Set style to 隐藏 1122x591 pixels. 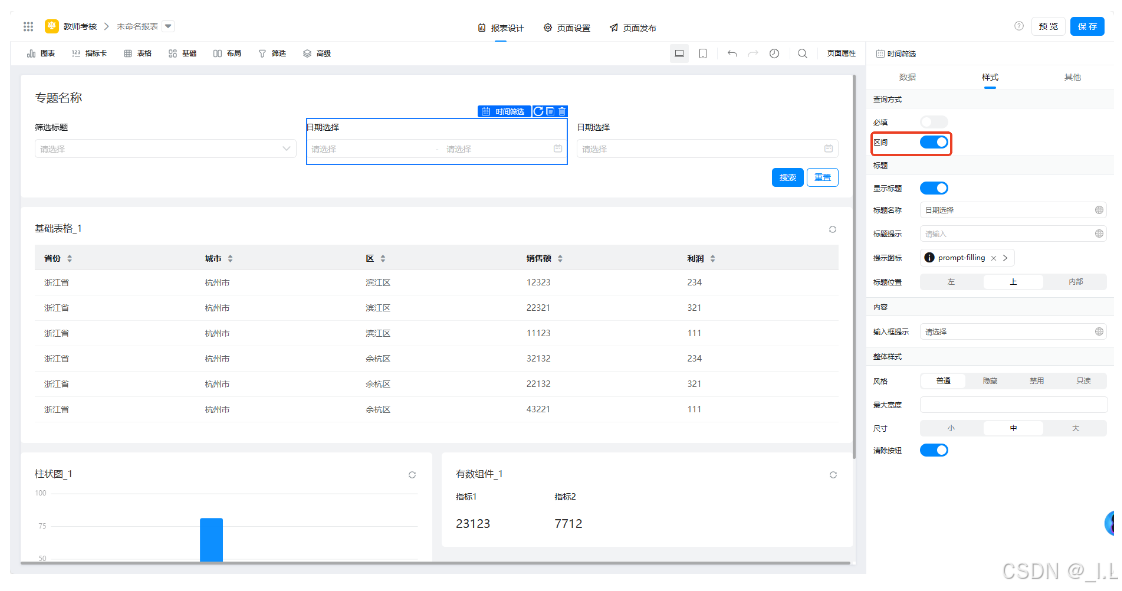pos(990,381)
